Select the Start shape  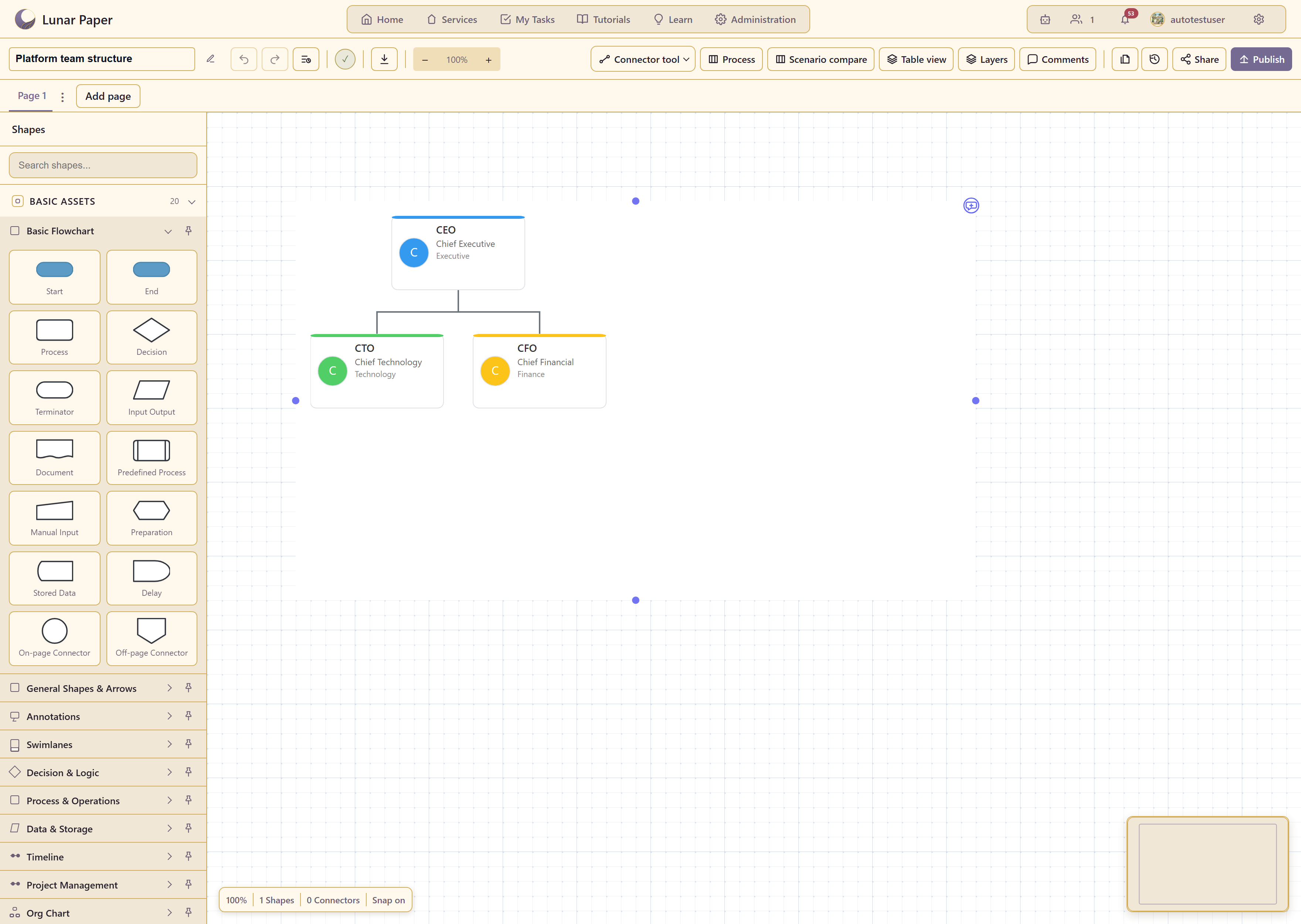tap(55, 277)
